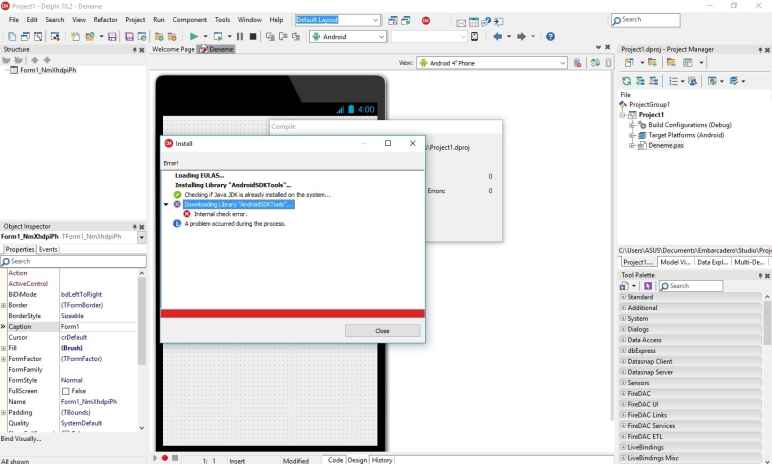This screenshot has width=772, height=464.
Task: Switch to the Events tab in Object Inspector
Action: pyautogui.click(x=47, y=249)
